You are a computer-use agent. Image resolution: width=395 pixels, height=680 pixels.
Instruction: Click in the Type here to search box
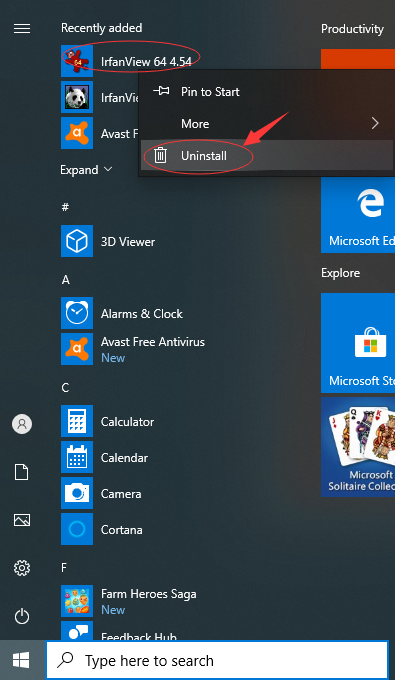(x=217, y=660)
